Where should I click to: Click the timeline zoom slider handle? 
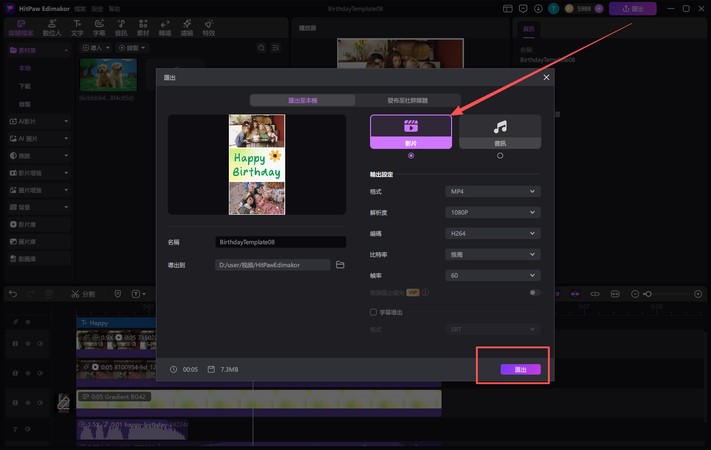pyautogui.click(x=649, y=294)
